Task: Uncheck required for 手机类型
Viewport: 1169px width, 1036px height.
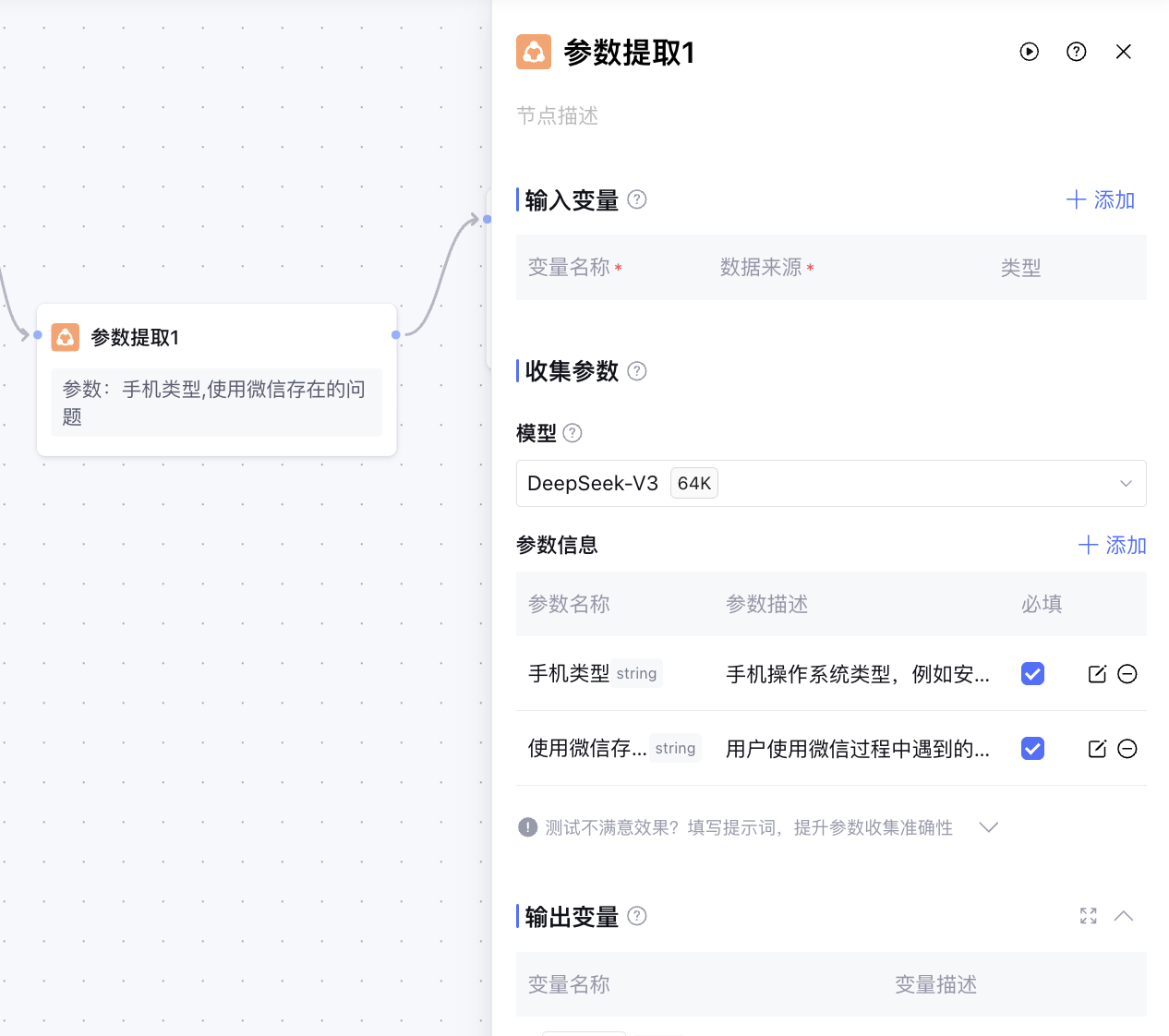Action: tap(1032, 674)
